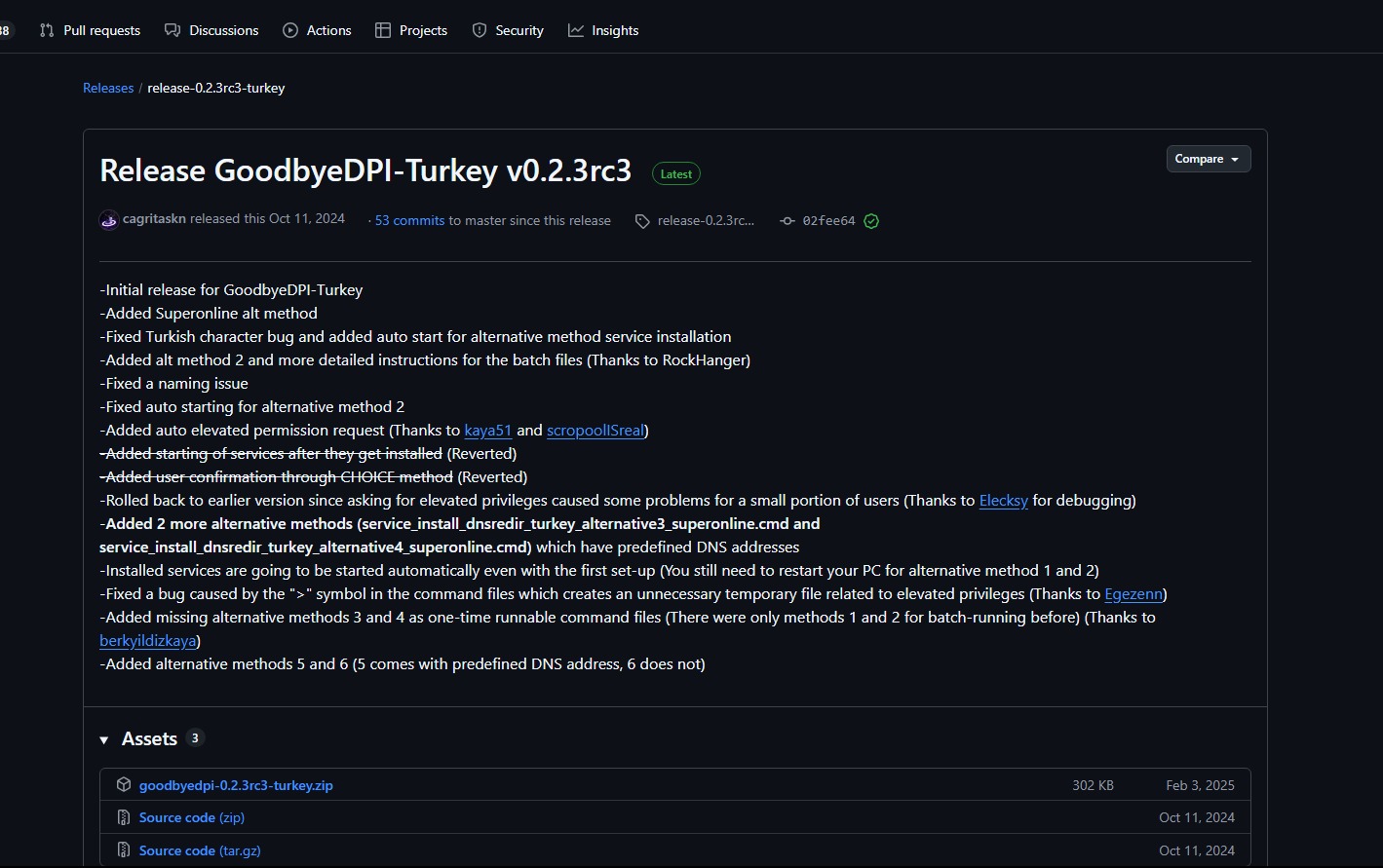Click the file icon for Source code (tar.gz)
This screenshot has height=868, width=1383.
click(x=124, y=850)
